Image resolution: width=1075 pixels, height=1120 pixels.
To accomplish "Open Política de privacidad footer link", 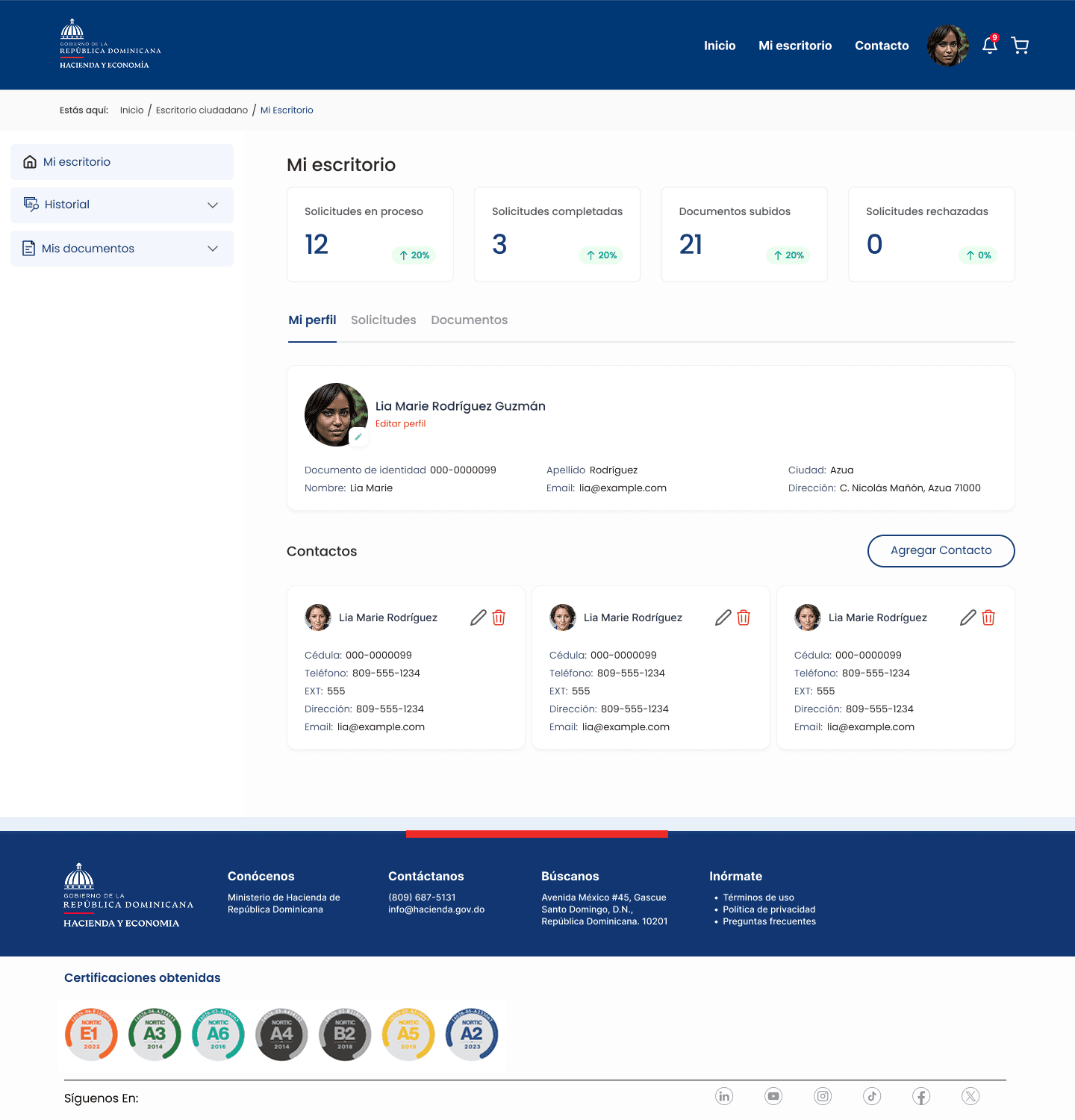I will click(x=769, y=909).
